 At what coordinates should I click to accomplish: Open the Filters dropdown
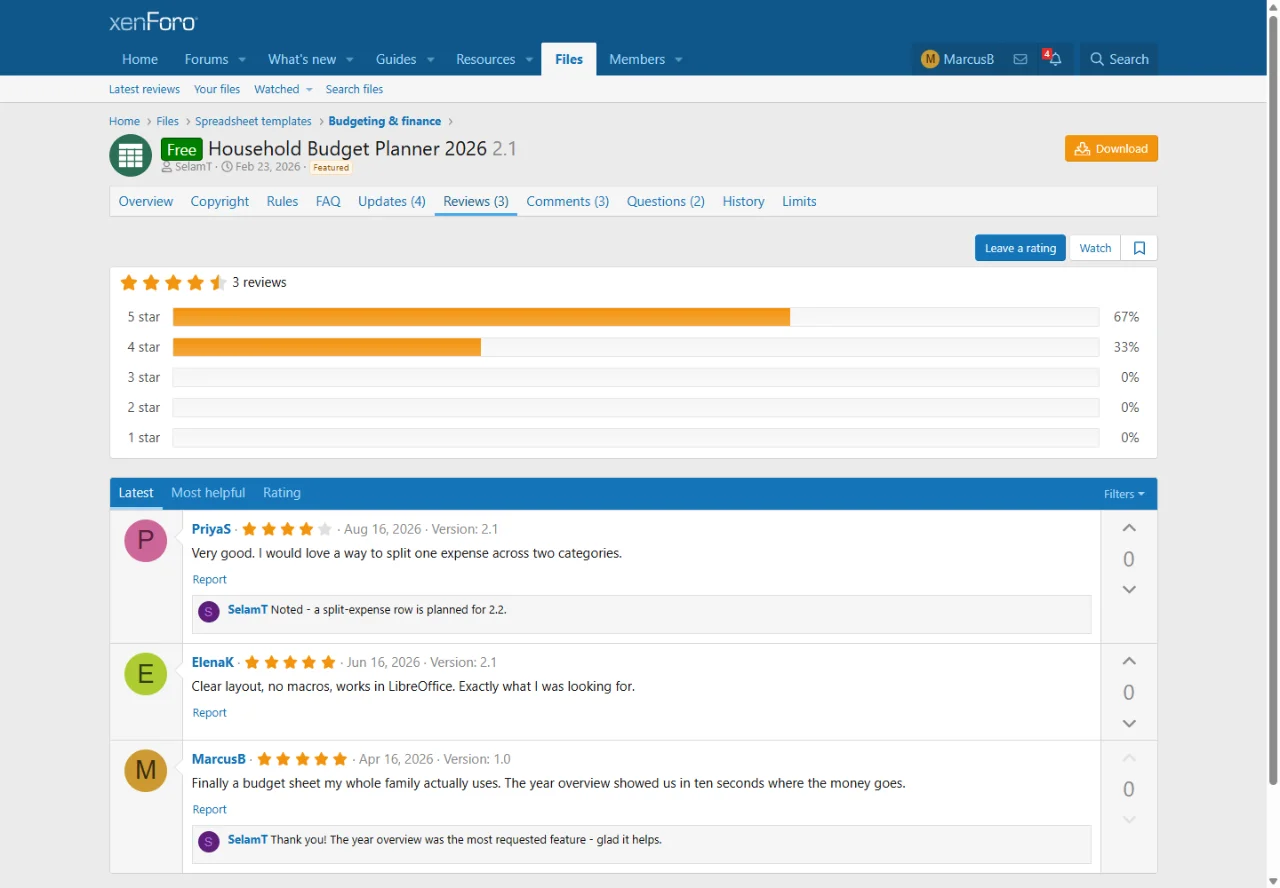pos(1124,494)
